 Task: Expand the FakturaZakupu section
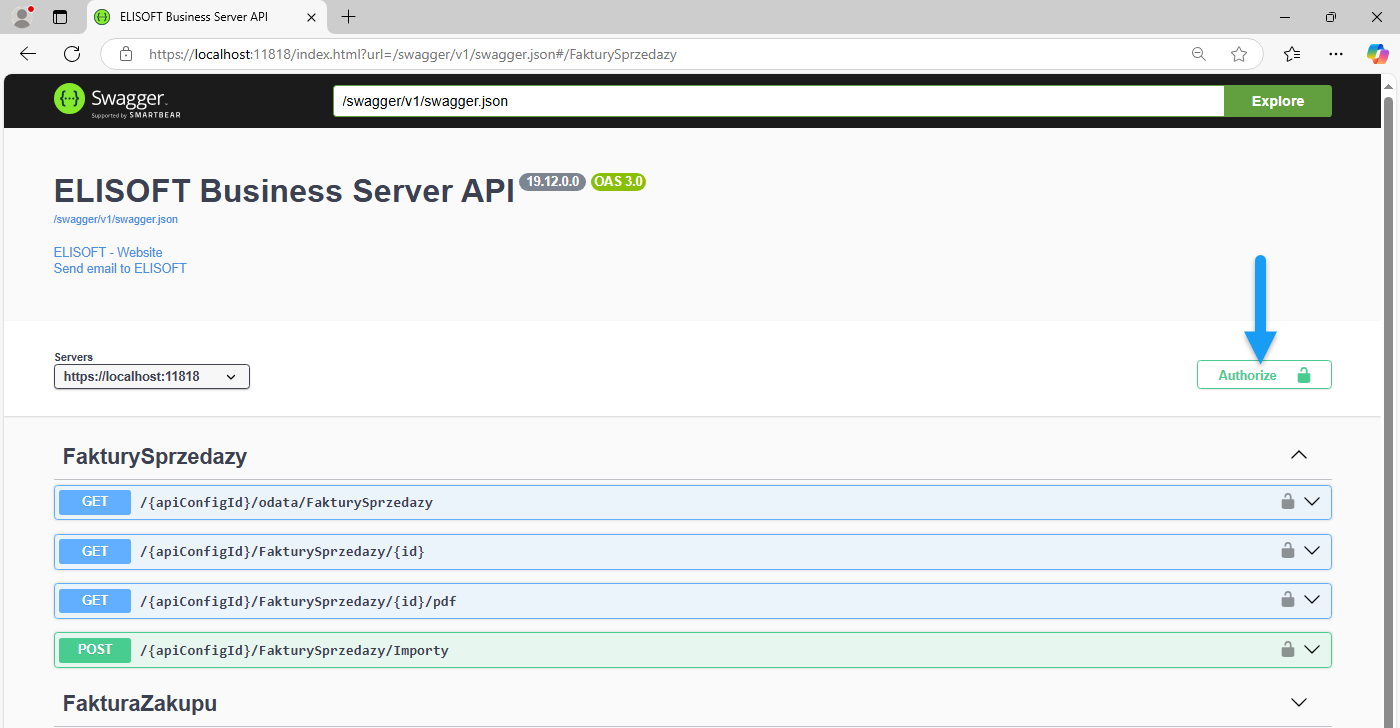[x=1298, y=703]
